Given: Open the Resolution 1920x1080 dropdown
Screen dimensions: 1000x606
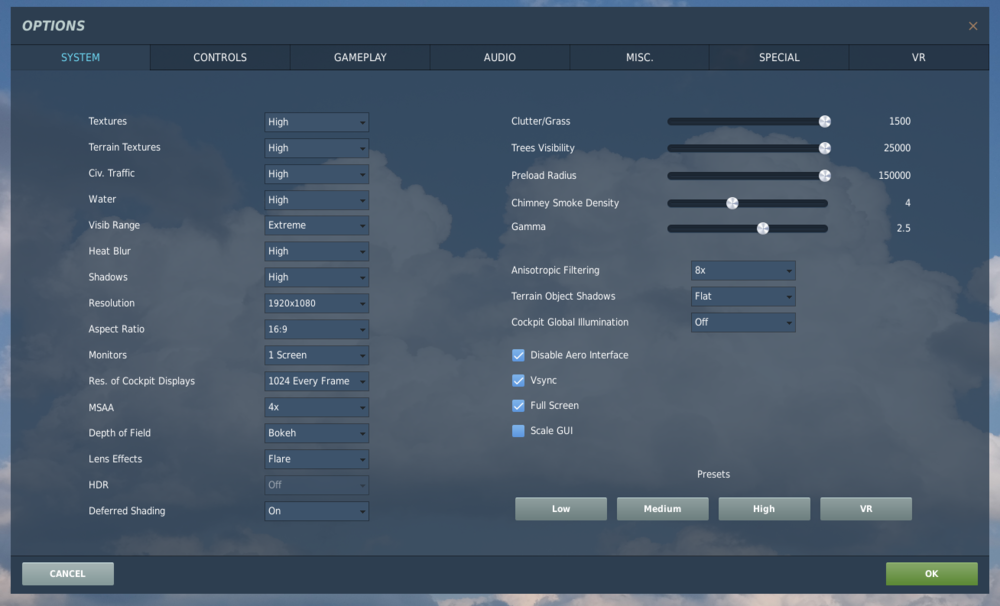Looking at the screenshot, I should pyautogui.click(x=316, y=303).
